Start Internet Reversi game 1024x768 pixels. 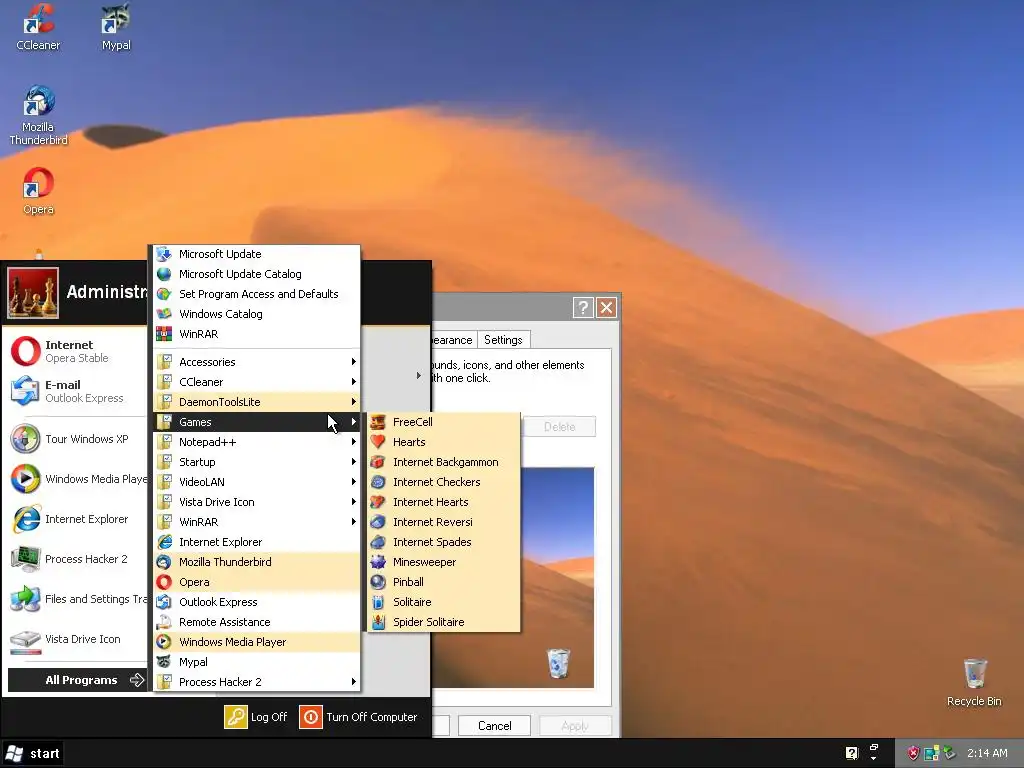[x=444, y=522]
